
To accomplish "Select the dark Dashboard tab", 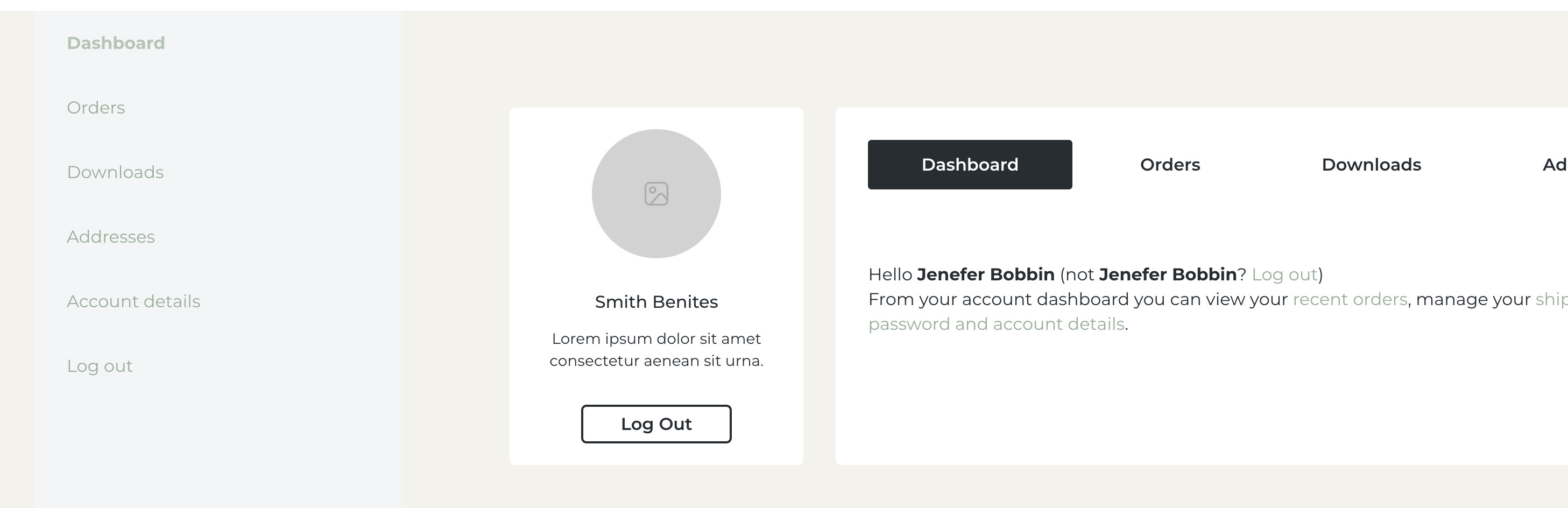I will coord(970,165).
